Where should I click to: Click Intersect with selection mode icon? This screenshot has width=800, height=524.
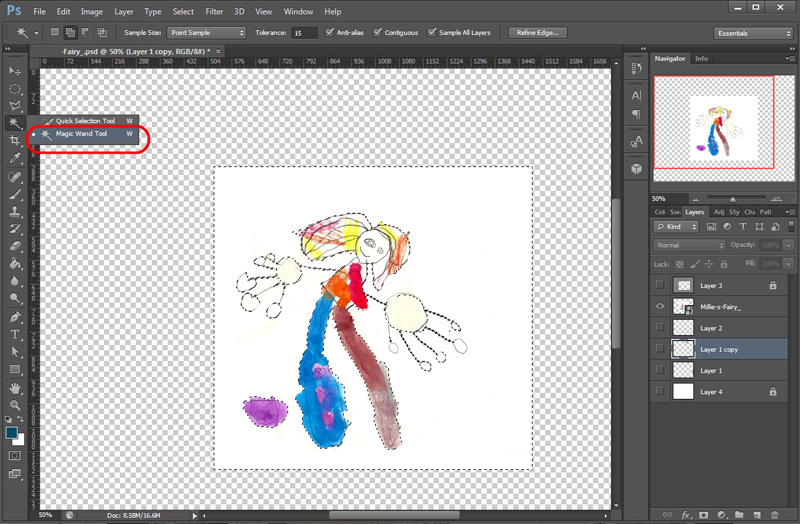coord(103,33)
